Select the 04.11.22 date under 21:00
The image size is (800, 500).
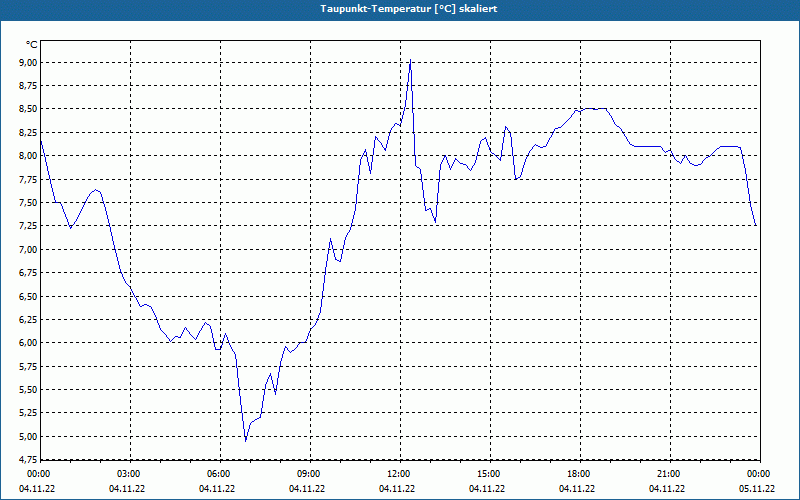667,488
